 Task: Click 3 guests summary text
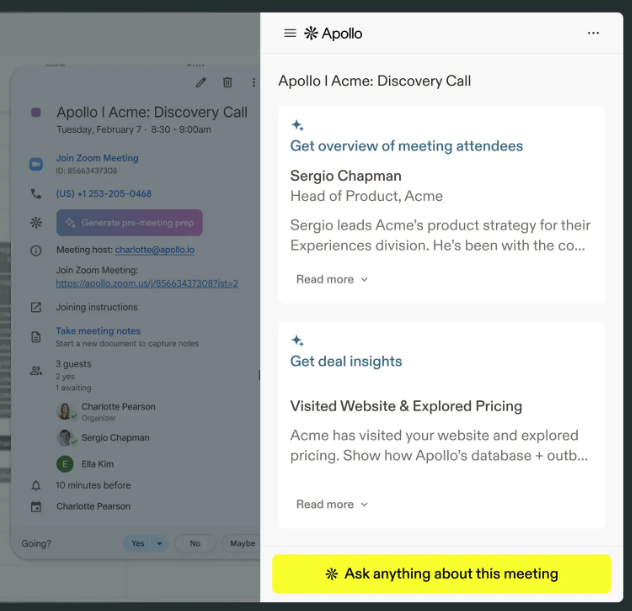click(x=74, y=364)
